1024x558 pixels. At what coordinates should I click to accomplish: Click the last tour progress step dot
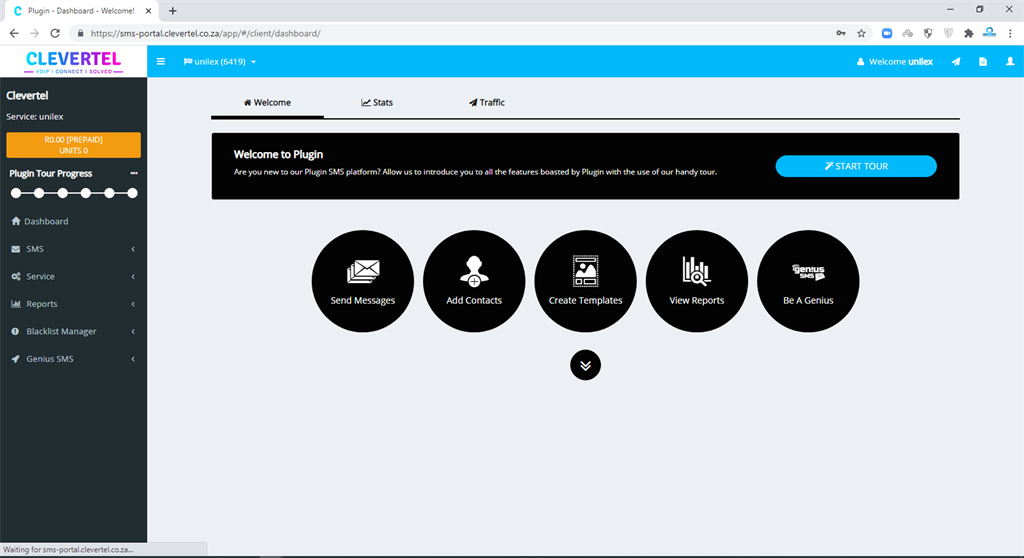[x=133, y=193]
